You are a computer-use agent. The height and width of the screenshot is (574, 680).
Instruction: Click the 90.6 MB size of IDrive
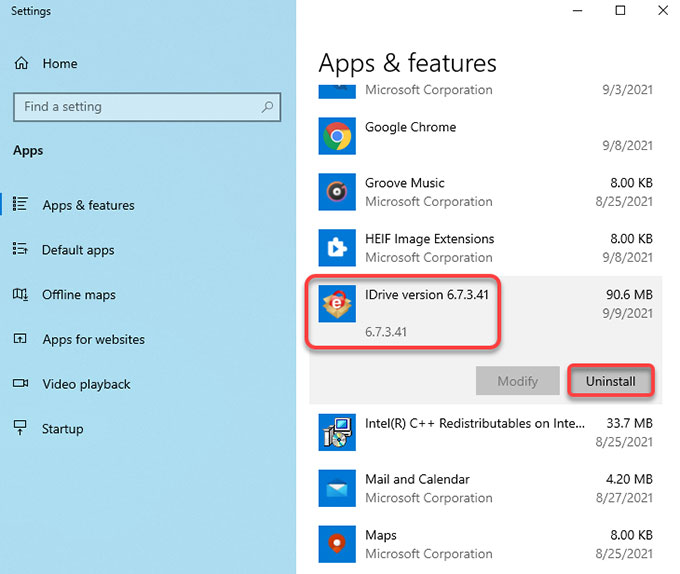click(629, 295)
